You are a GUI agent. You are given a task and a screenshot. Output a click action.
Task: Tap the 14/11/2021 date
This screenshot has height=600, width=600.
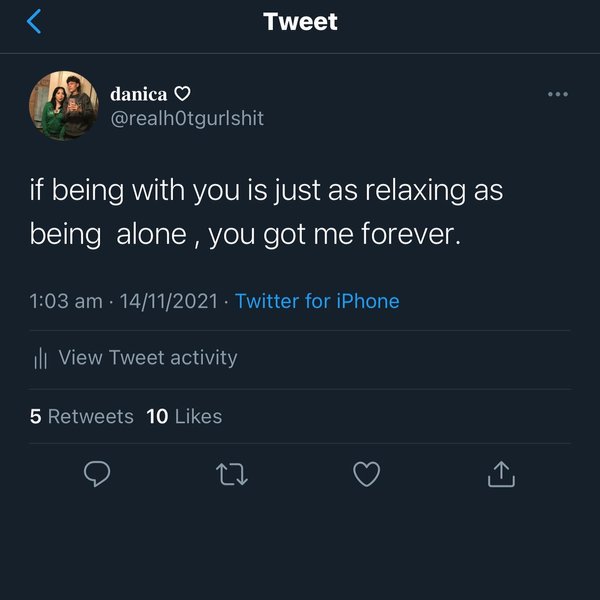169,301
